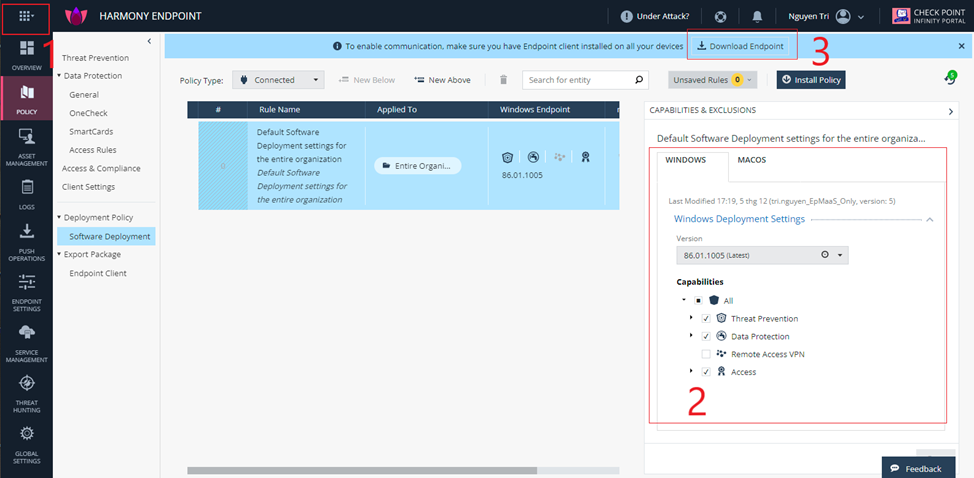
Task: Open the notifications bell
Action: coord(757,17)
